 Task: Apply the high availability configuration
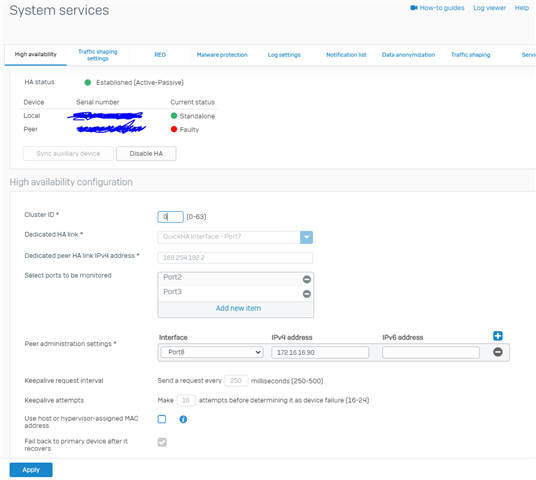pos(31,470)
